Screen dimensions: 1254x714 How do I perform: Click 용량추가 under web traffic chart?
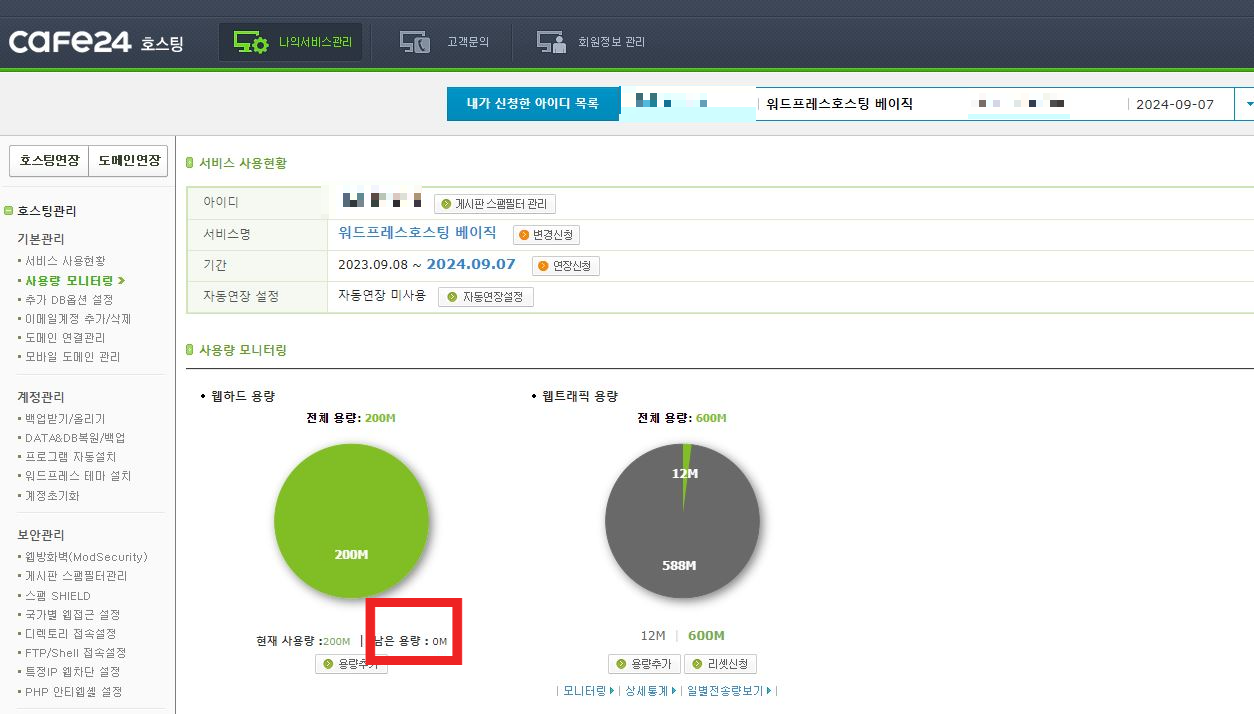point(644,664)
